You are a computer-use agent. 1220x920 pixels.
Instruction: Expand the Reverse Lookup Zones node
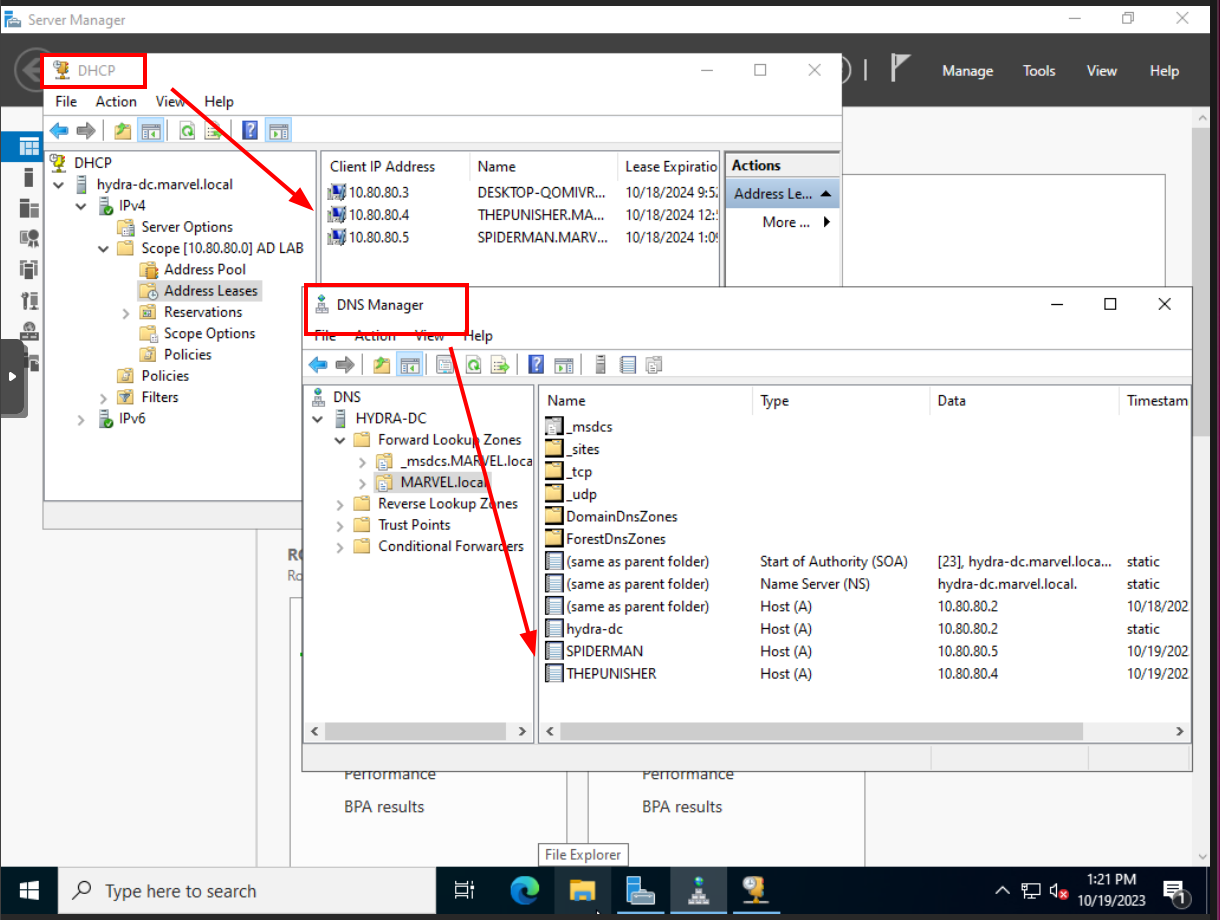[x=341, y=504]
